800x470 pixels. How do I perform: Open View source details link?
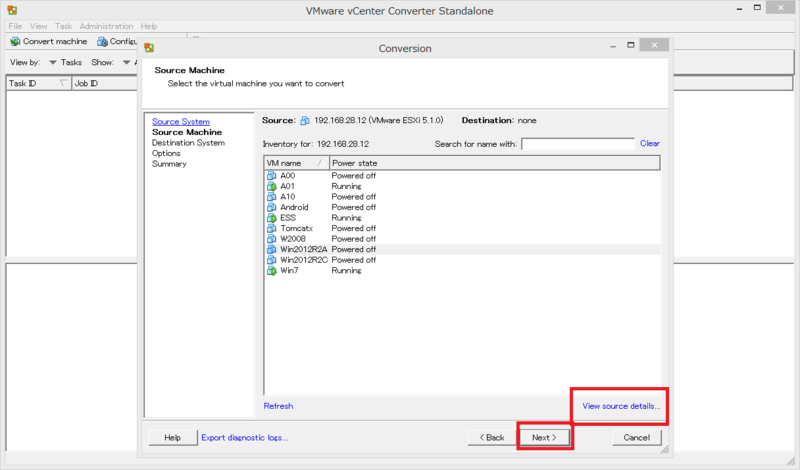[621, 406]
